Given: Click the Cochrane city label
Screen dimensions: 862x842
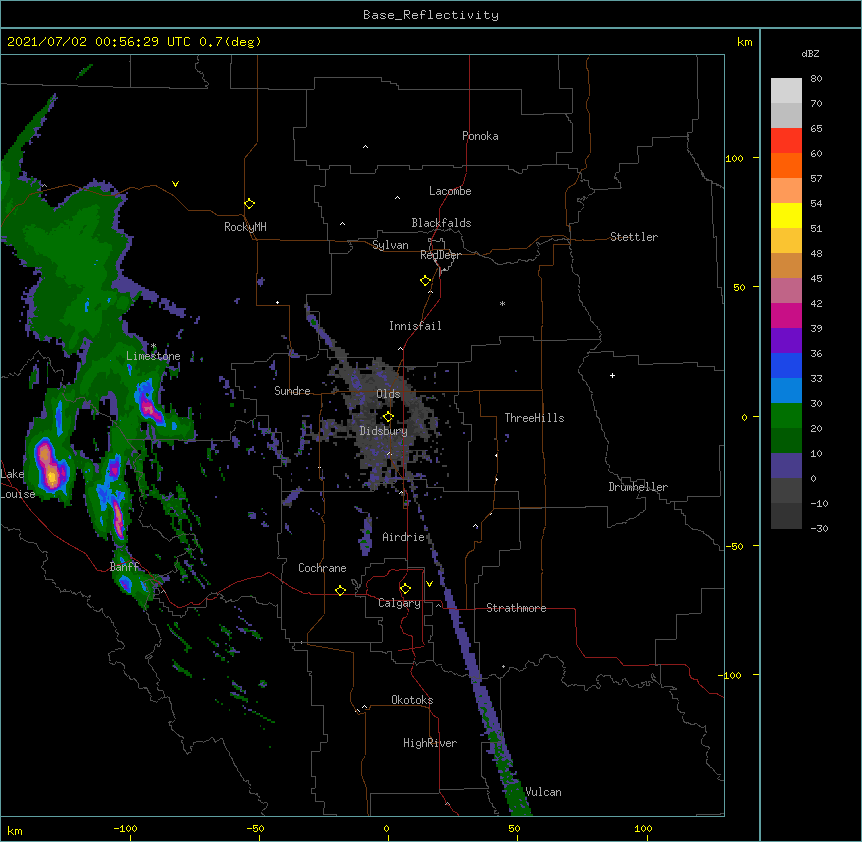Looking at the screenshot, I should [322, 568].
